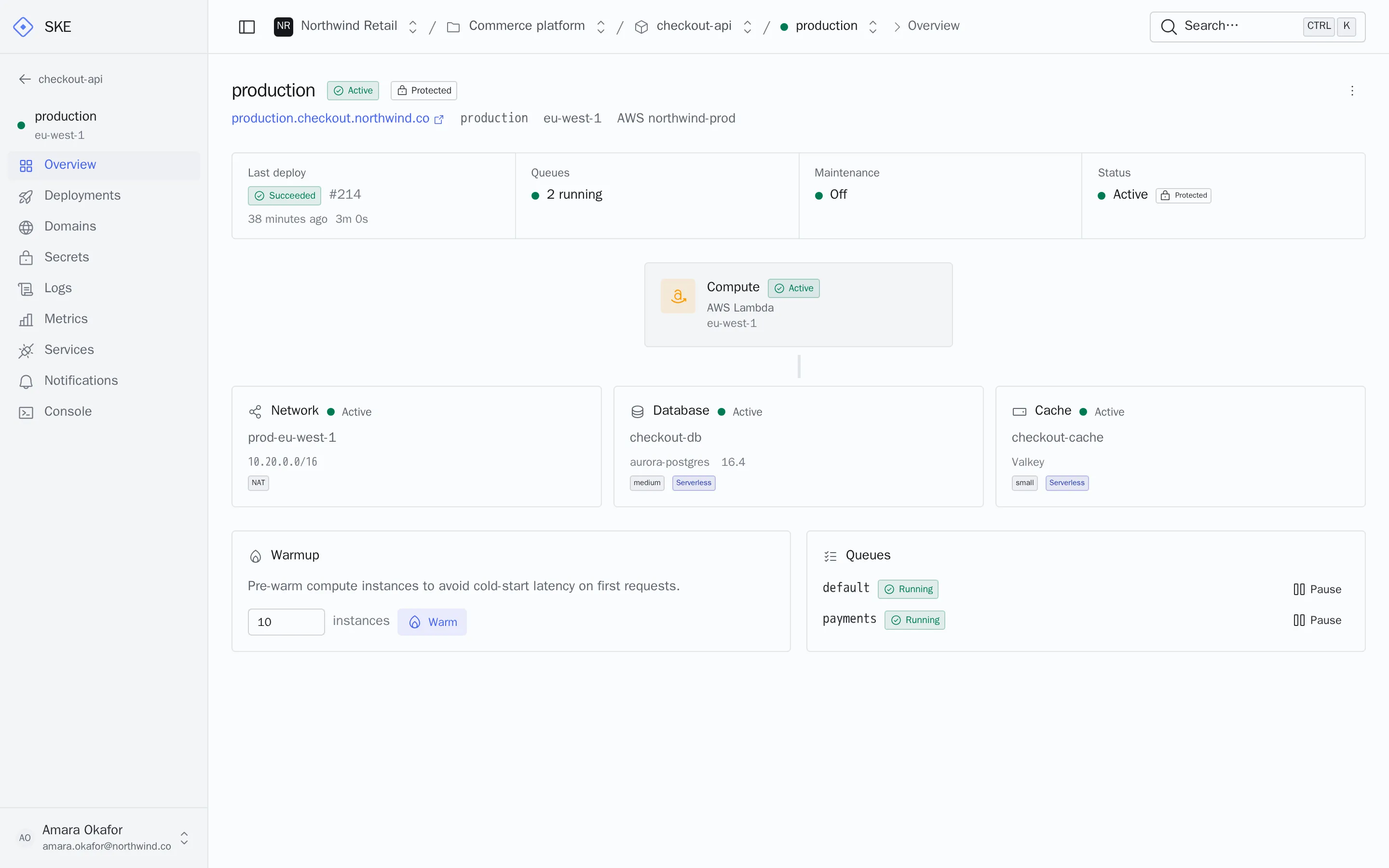Click the external link icon beside production URL
The image size is (1389, 868).
(x=439, y=120)
